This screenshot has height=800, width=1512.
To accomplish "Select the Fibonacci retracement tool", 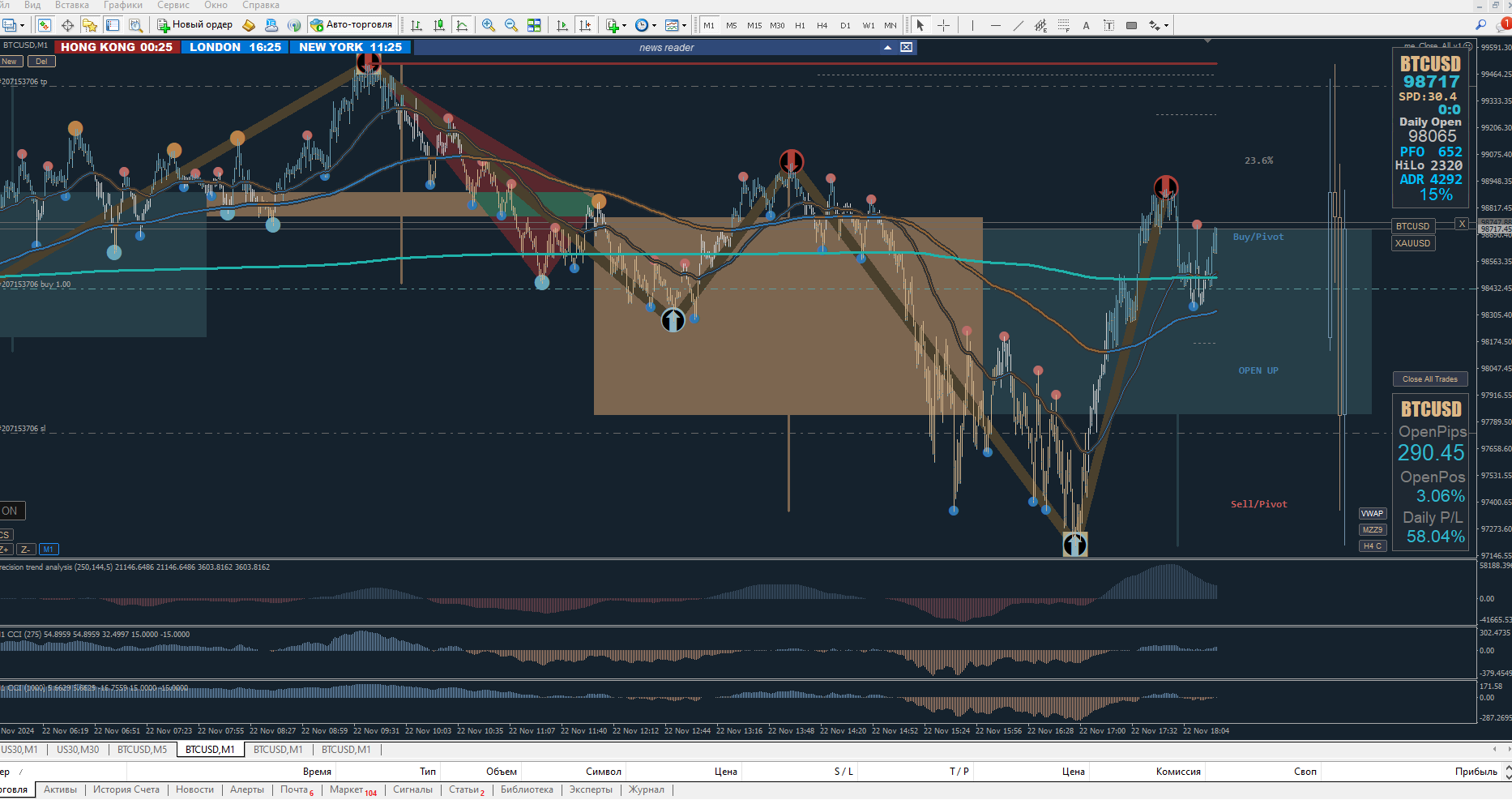I will [1064, 25].
